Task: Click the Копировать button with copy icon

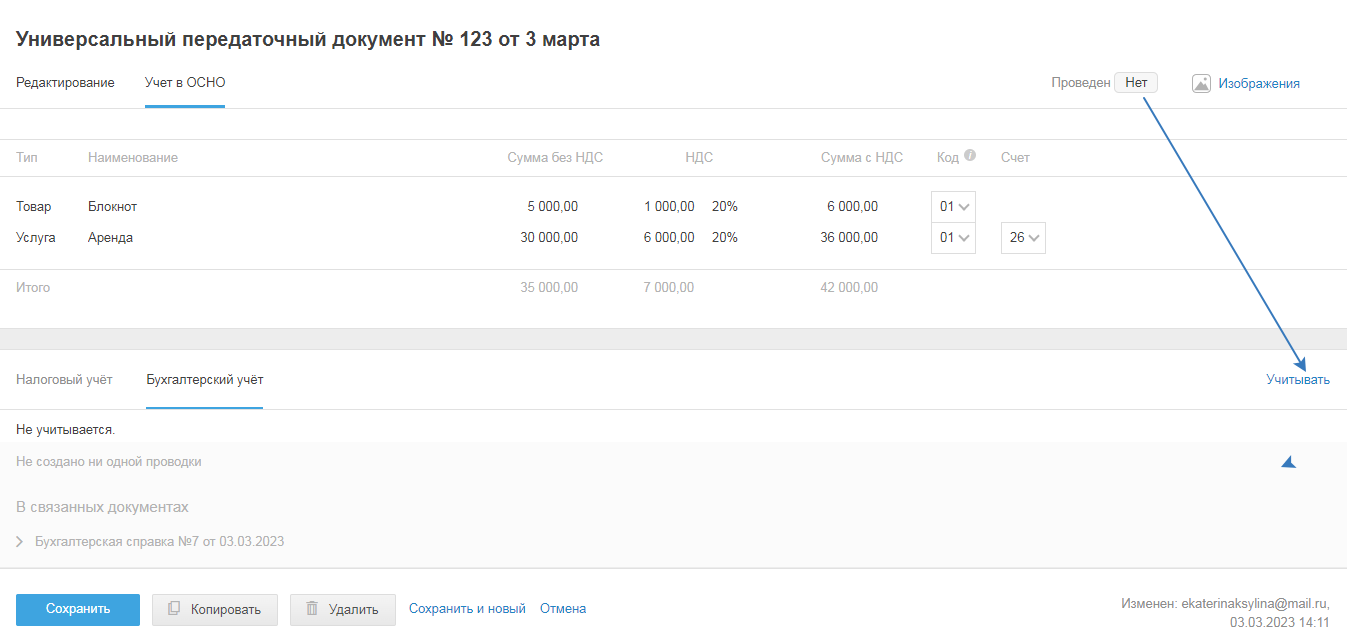Action: [214, 609]
